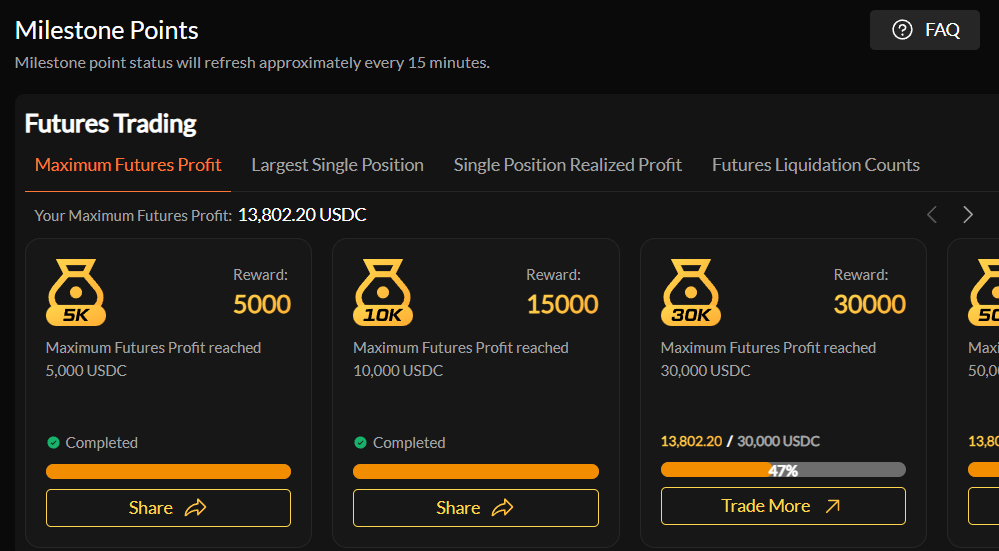Open the Single Position Realized Profit tab
The image size is (999, 551).
pyautogui.click(x=568, y=165)
